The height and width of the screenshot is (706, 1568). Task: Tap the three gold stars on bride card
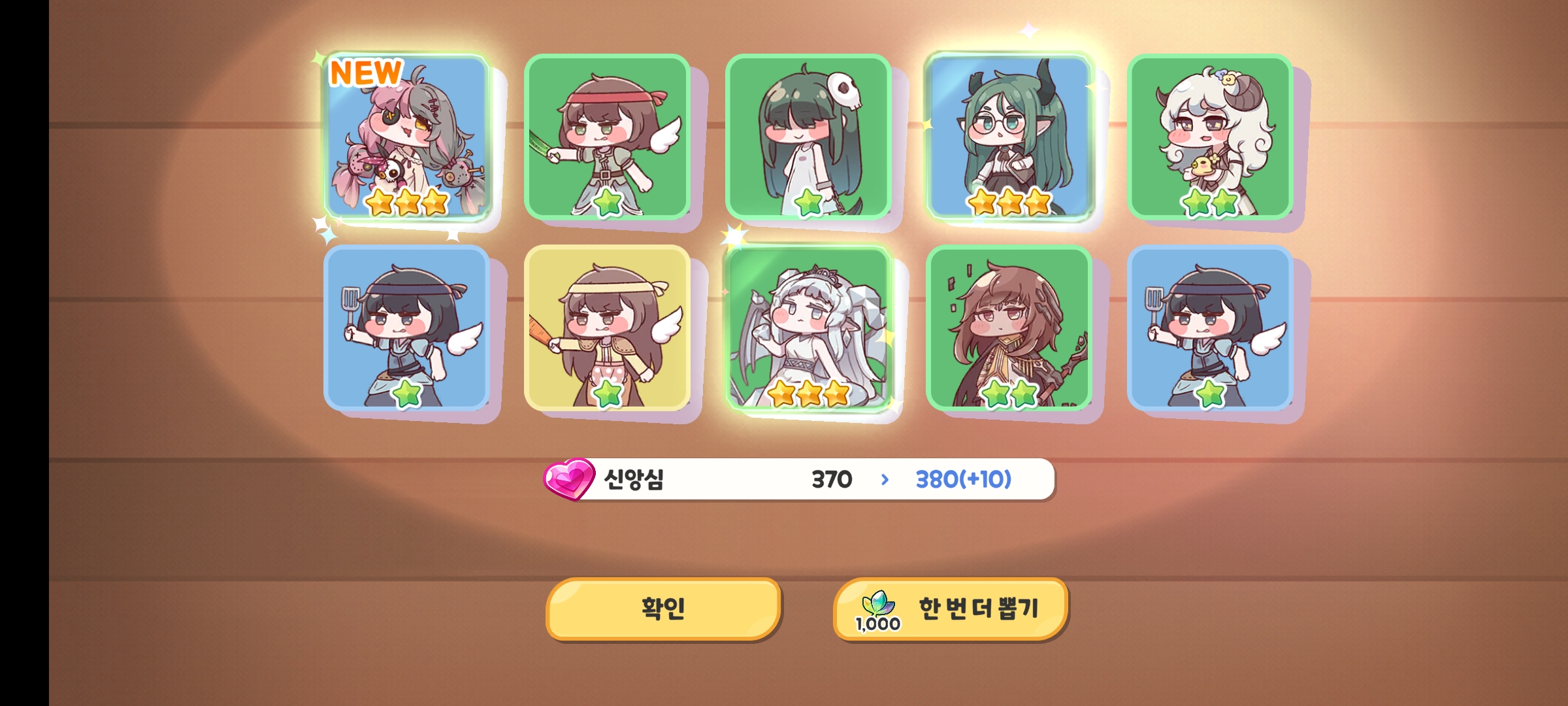pos(808,394)
